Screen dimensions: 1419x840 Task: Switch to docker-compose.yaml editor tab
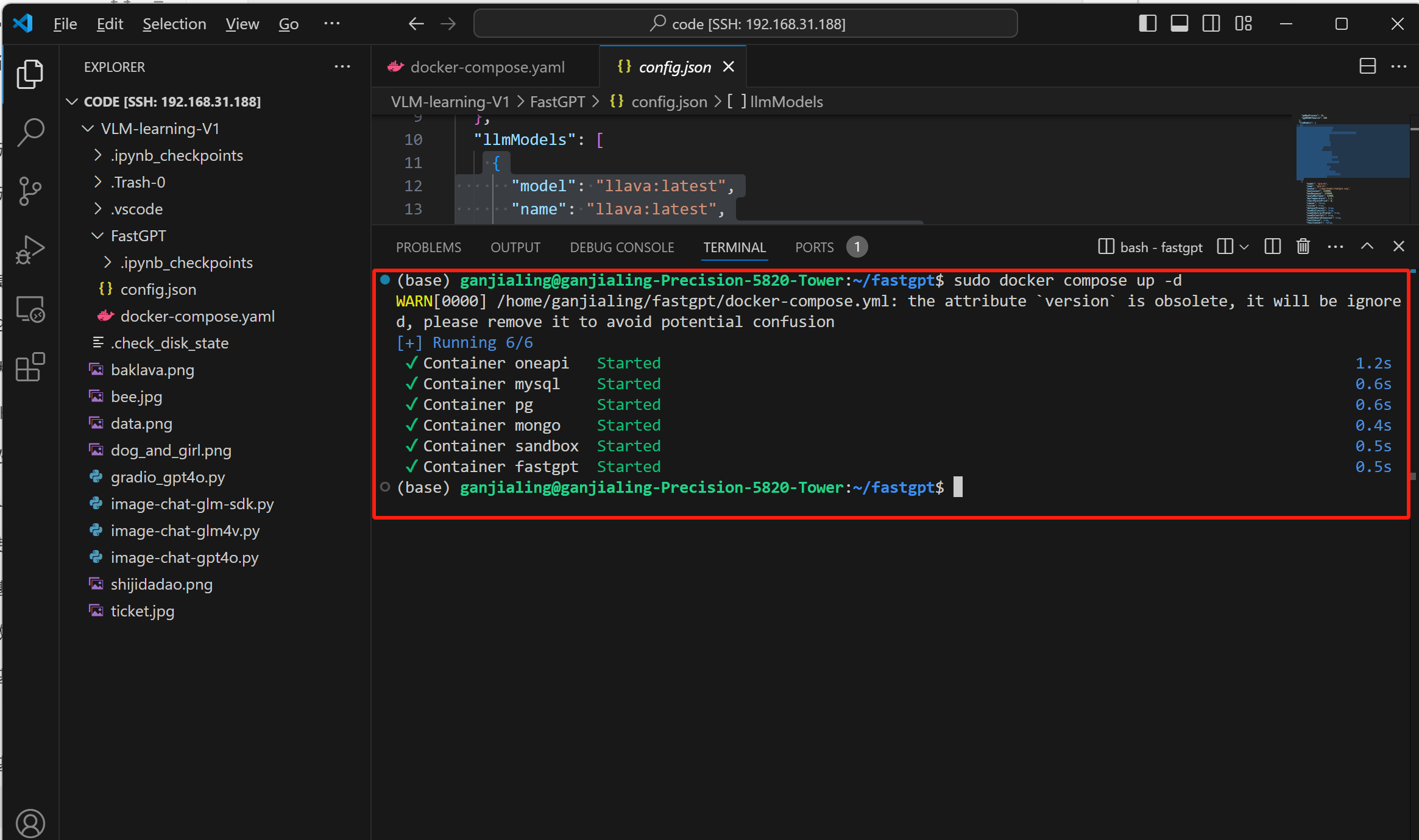(486, 66)
